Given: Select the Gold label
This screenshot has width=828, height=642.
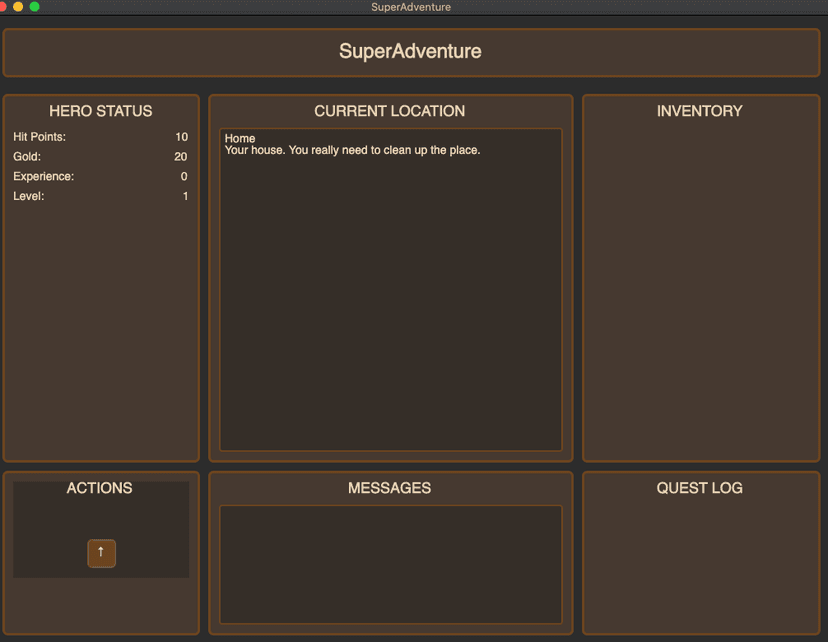Looking at the screenshot, I should click(27, 157).
